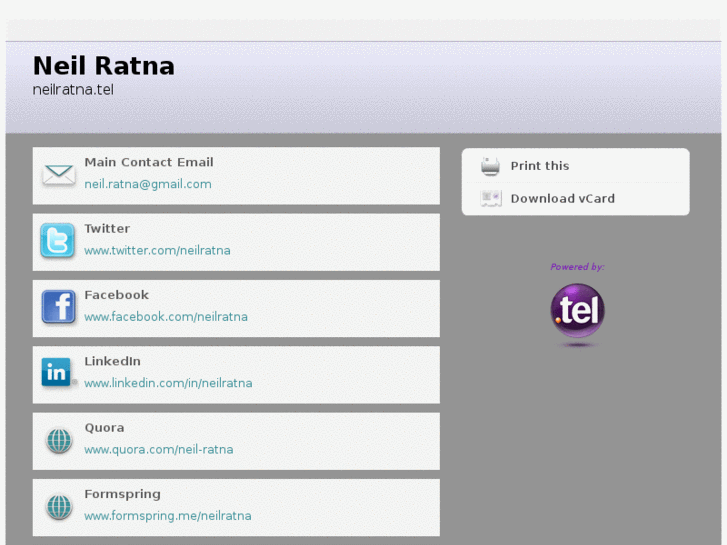Image resolution: width=727 pixels, height=545 pixels.
Task: Click the Facebook logo icon
Action: (x=58, y=307)
